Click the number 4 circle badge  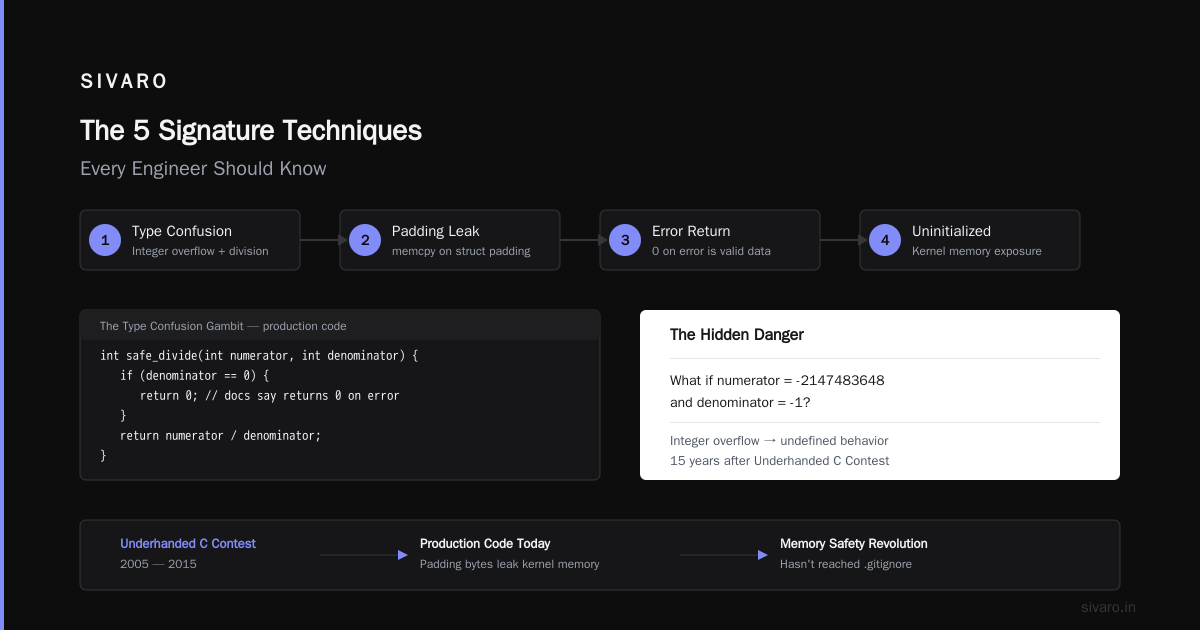(x=885, y=240)
